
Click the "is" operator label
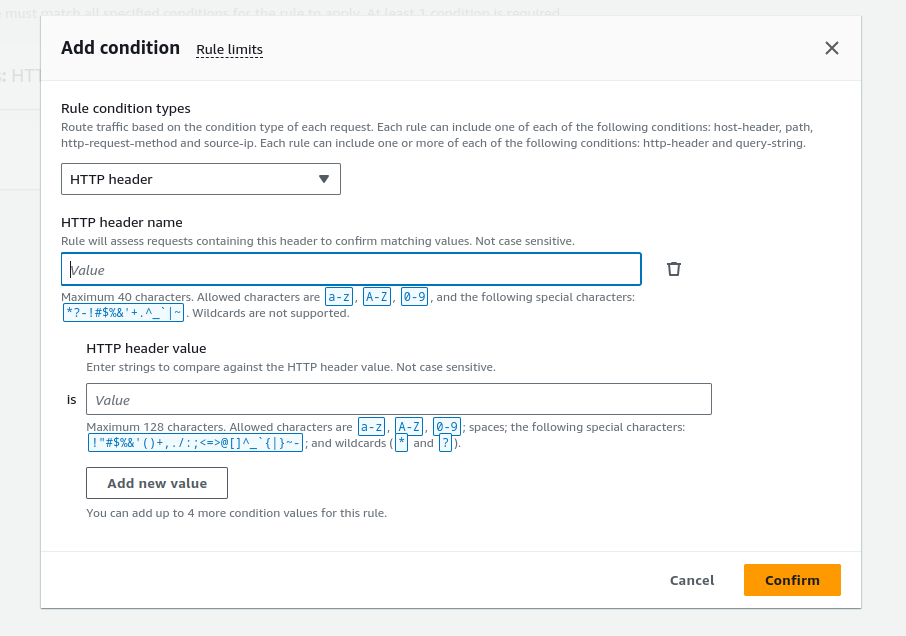72,399
